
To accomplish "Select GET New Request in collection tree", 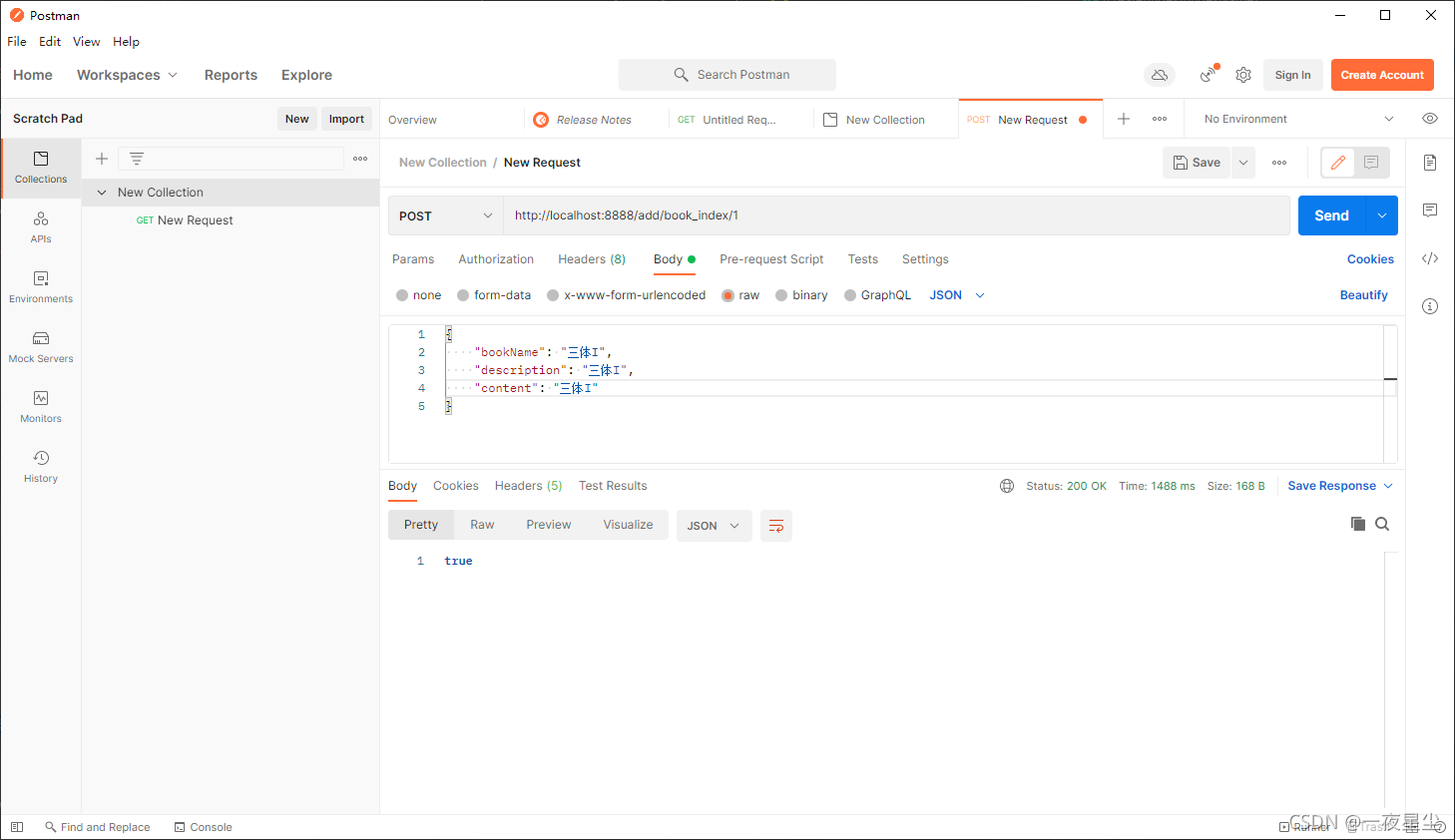I will 231,220.
